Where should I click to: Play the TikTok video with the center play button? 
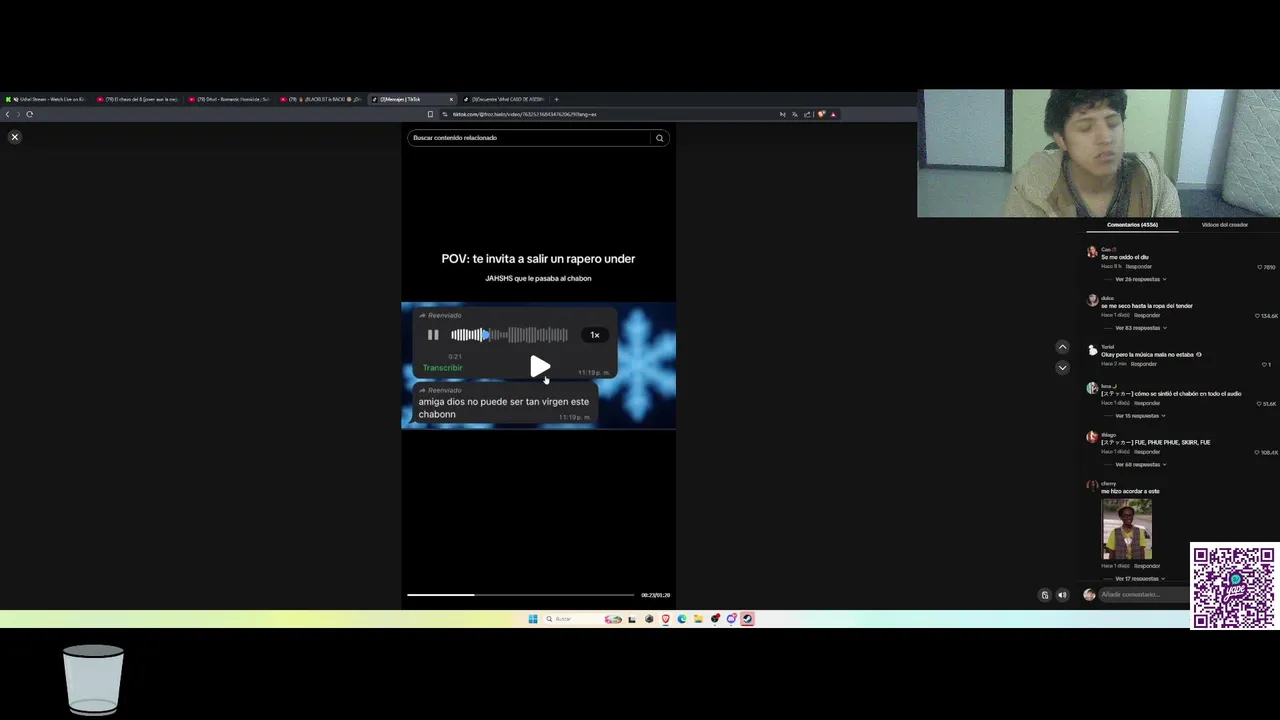pos(539,367)
